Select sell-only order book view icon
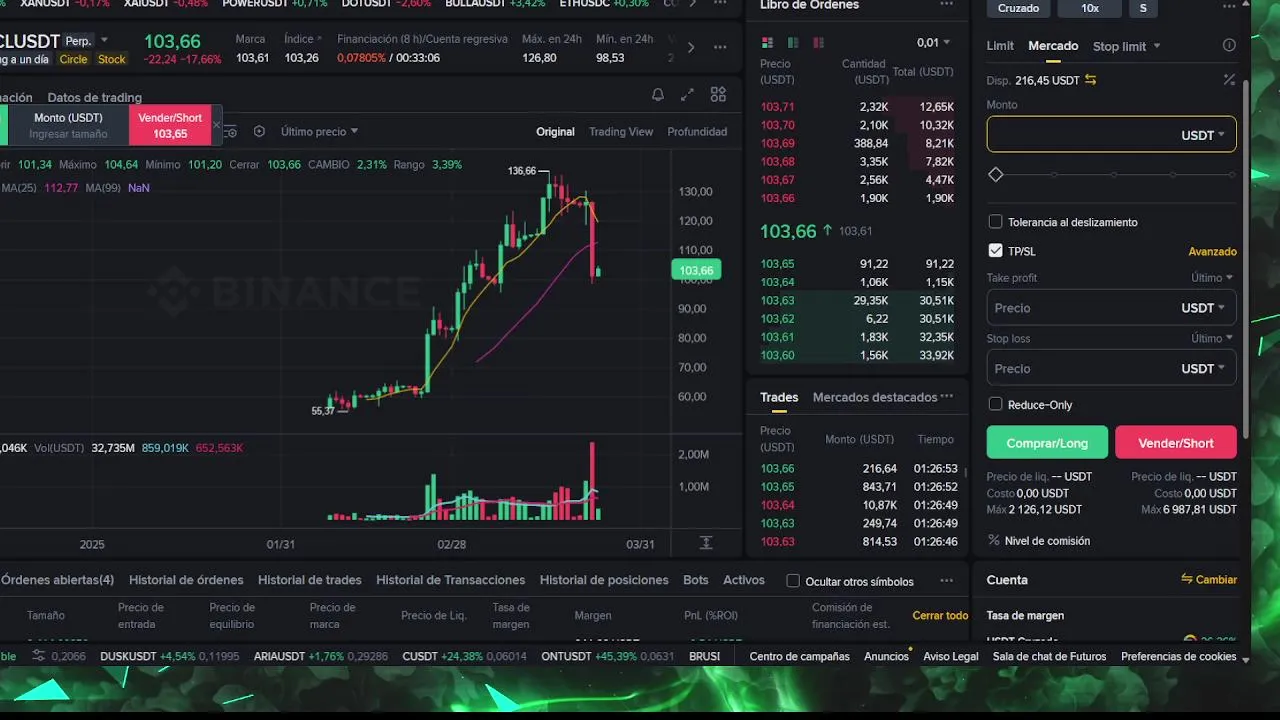 (x=818, y=43)
